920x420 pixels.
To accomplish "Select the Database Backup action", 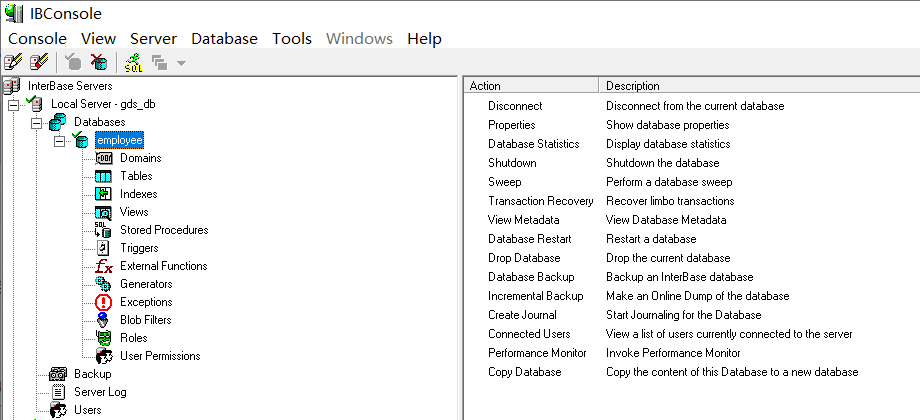I will 532,277.
